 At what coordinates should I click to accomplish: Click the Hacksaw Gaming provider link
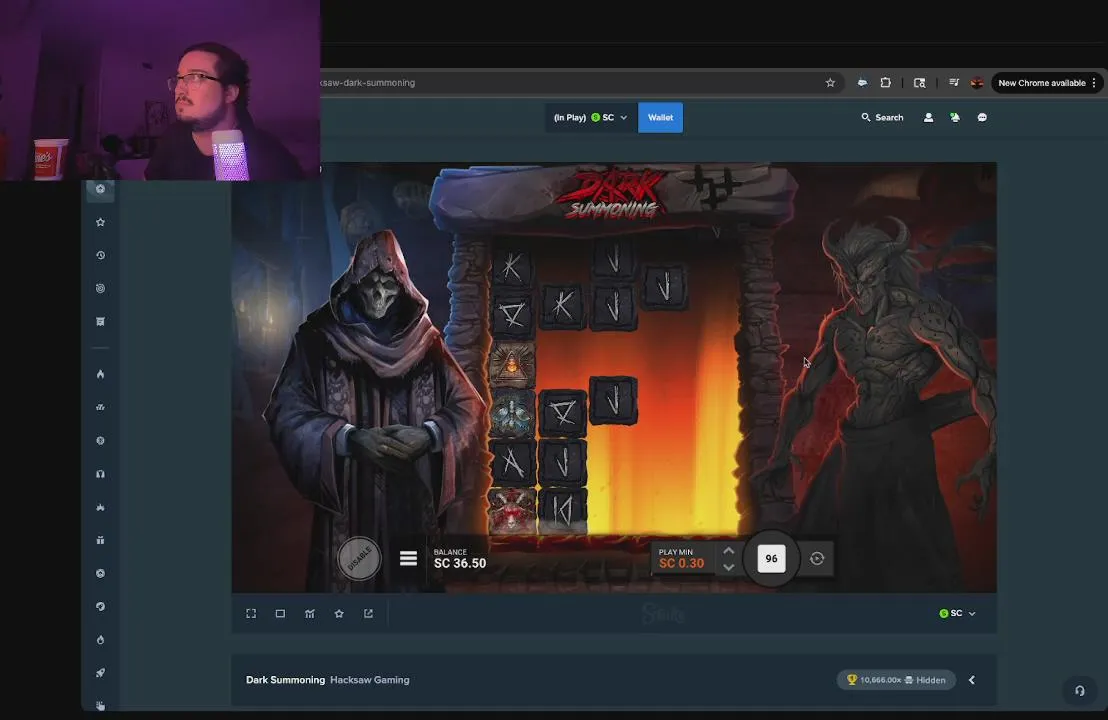click(x=370, y=680)
